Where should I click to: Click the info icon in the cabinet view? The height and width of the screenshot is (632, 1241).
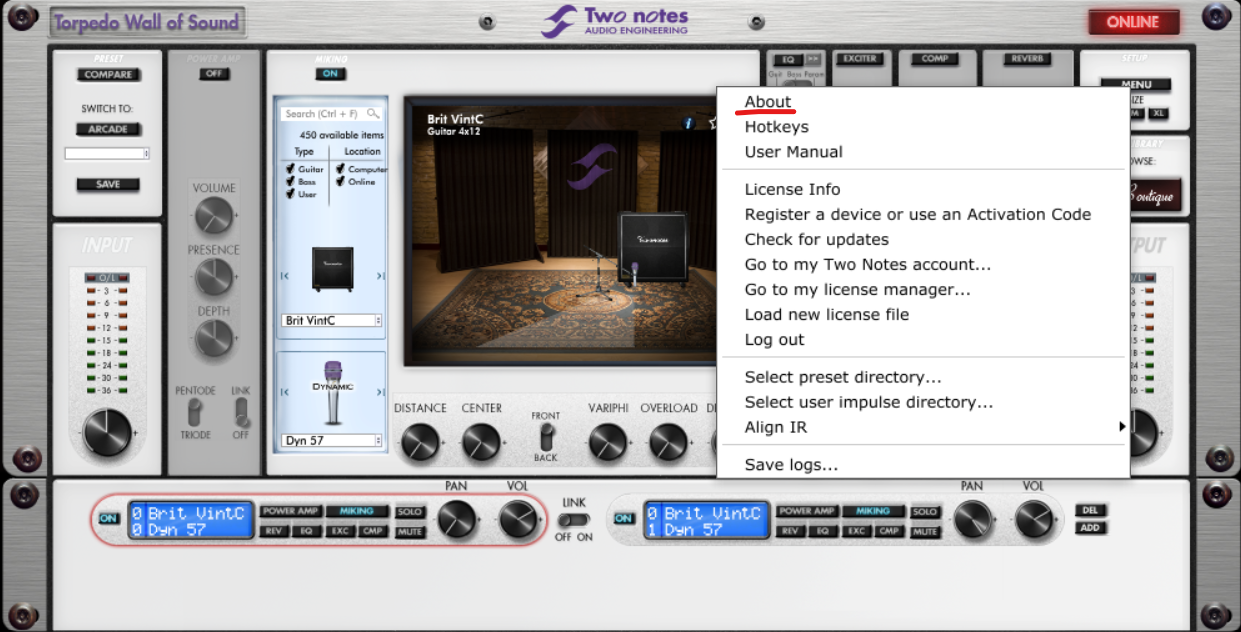pyautogui.click(x=688, y=123)
